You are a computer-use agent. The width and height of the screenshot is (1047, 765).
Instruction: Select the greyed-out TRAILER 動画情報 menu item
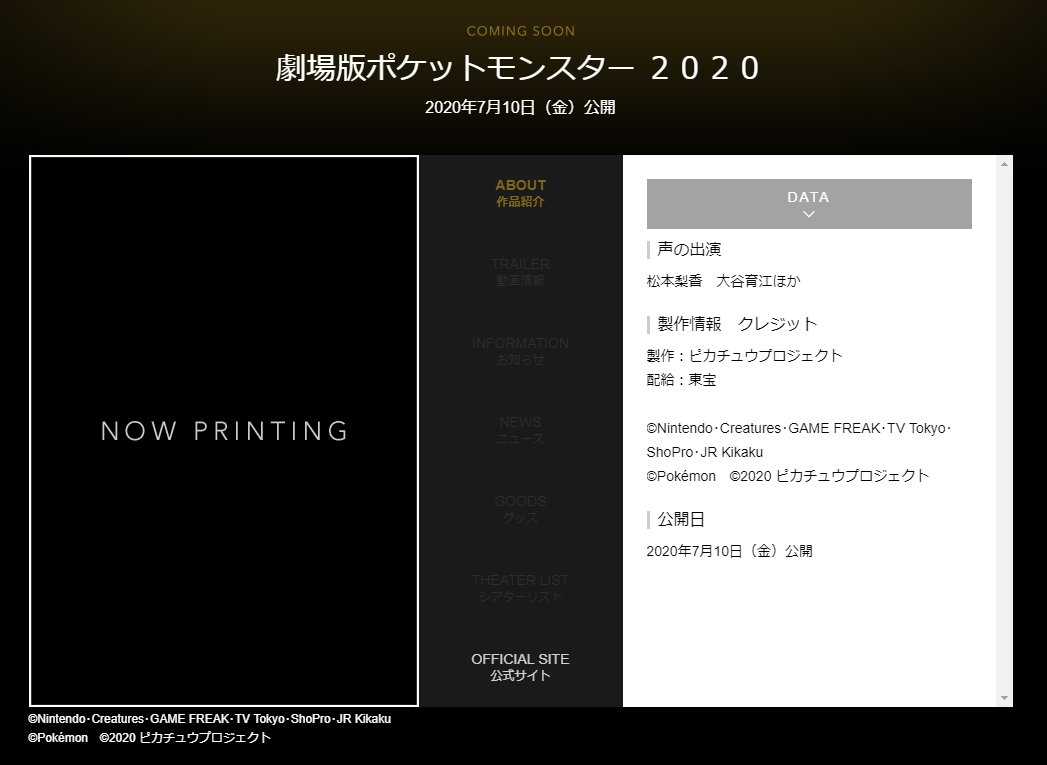520,272
